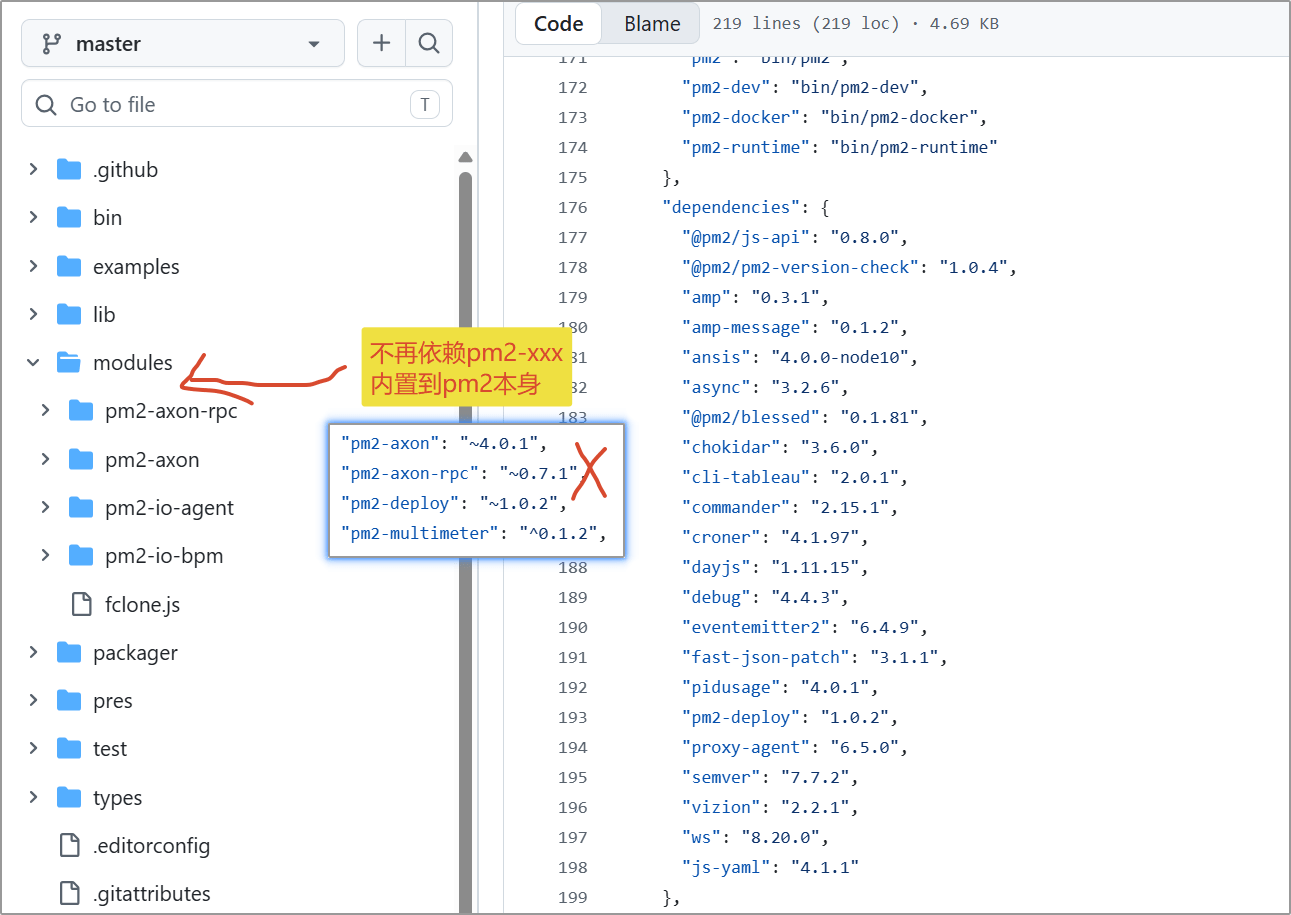The height and width of the screenshot is (915, 1291).
Task: Click the pm2-axon-rpc folder icon
Action: 81,410
